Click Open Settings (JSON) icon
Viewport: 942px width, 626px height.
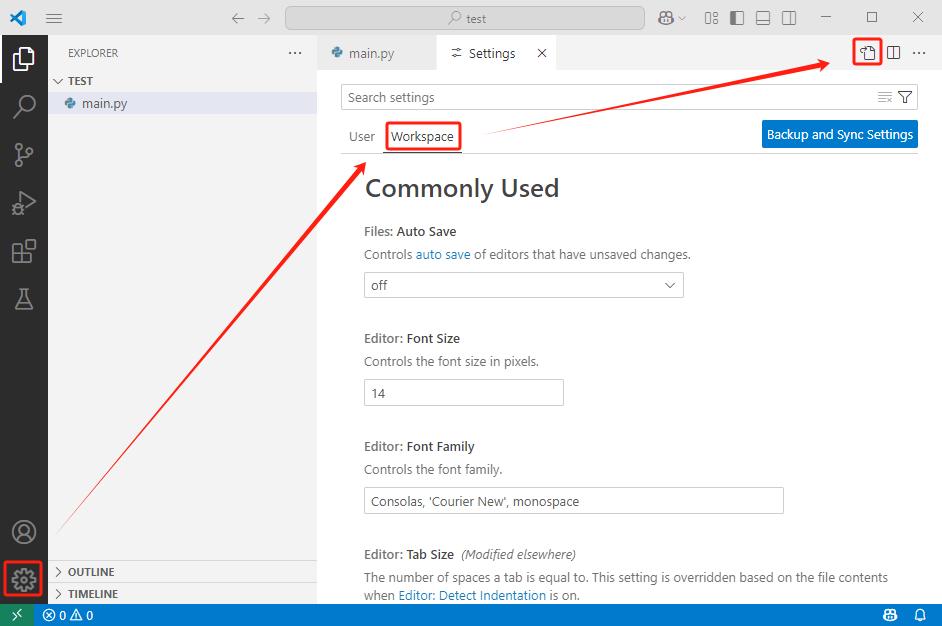pyautogui.click(x=867, y=52)
